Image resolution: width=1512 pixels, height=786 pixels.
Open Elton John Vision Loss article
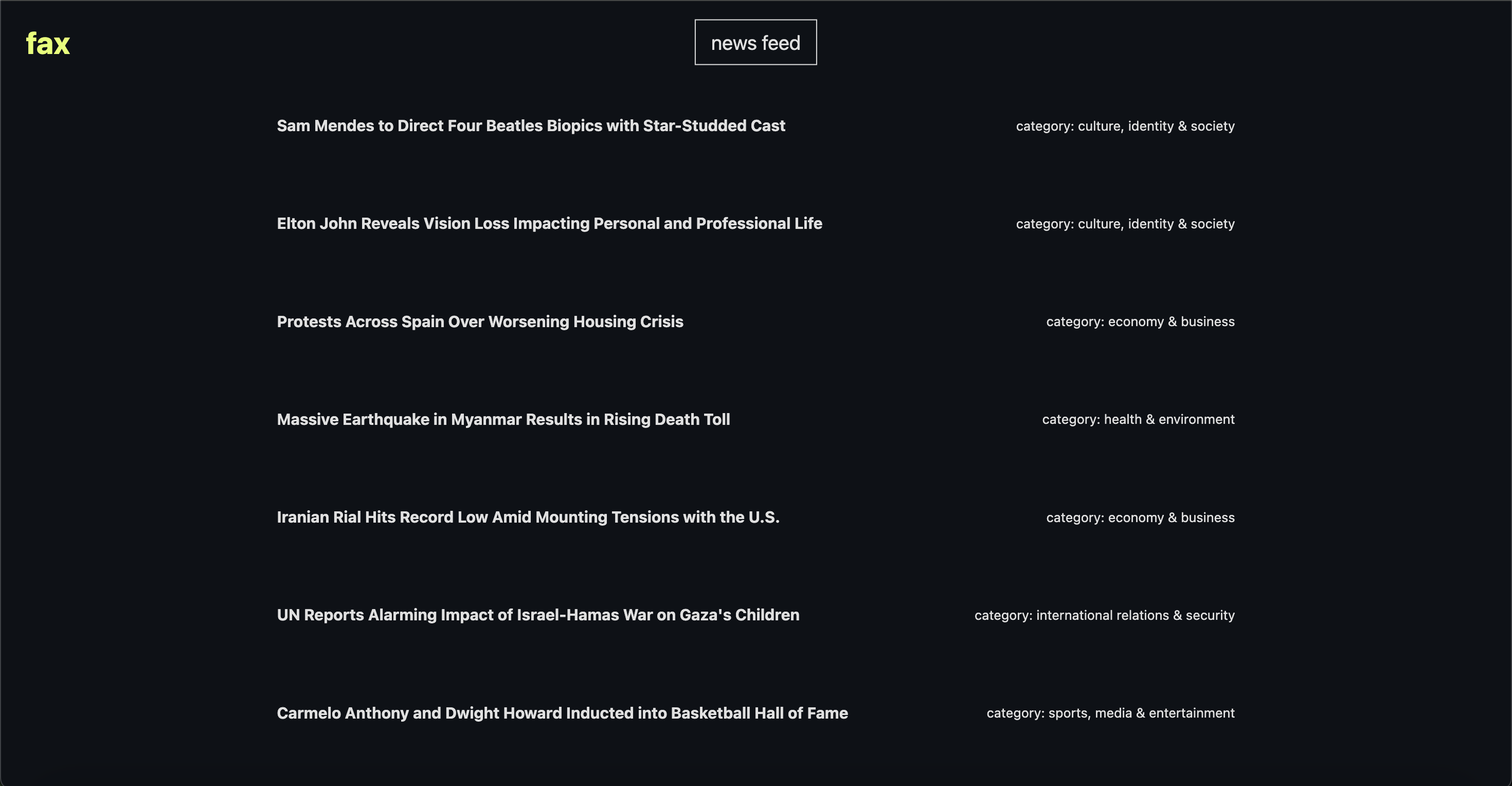549,224
